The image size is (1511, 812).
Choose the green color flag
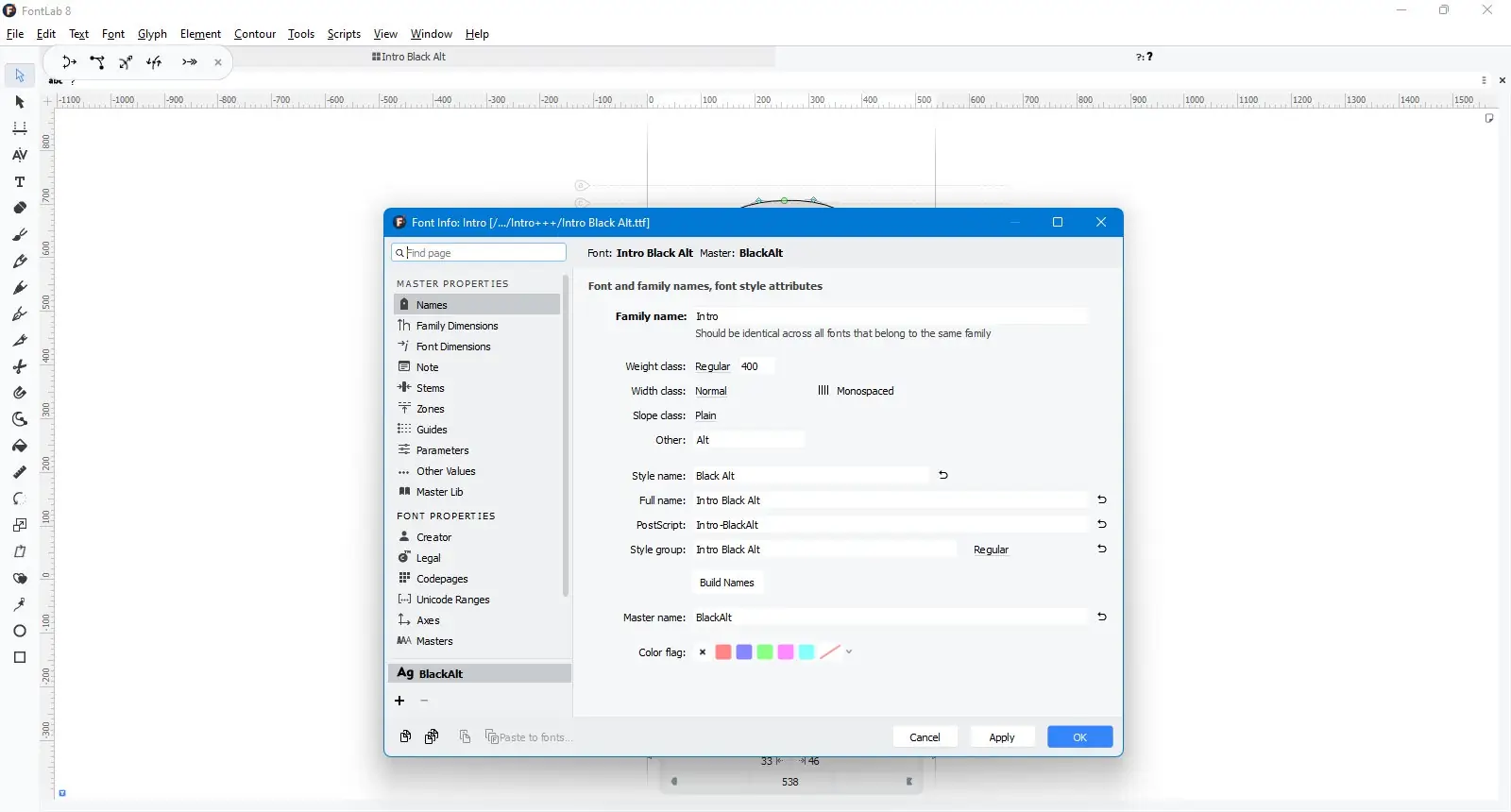click(765, 652)
